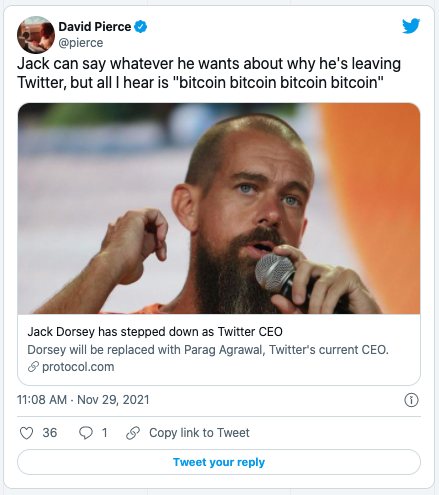Click the chain link copy icon
Image resolution: width=439 pixels, height=495 pixels.
(x=133, y=433)
